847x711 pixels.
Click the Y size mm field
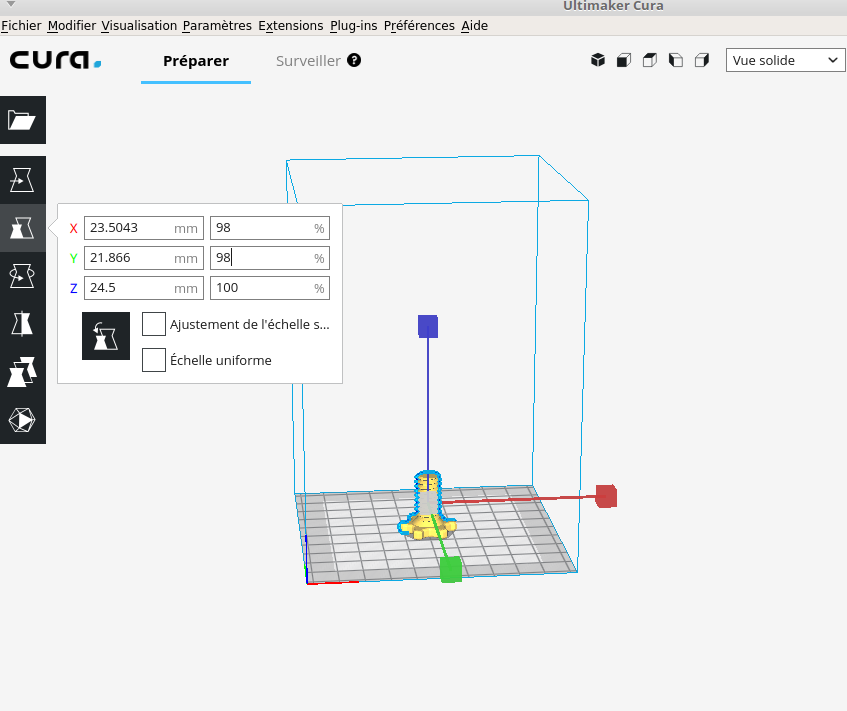click(144, 258)
